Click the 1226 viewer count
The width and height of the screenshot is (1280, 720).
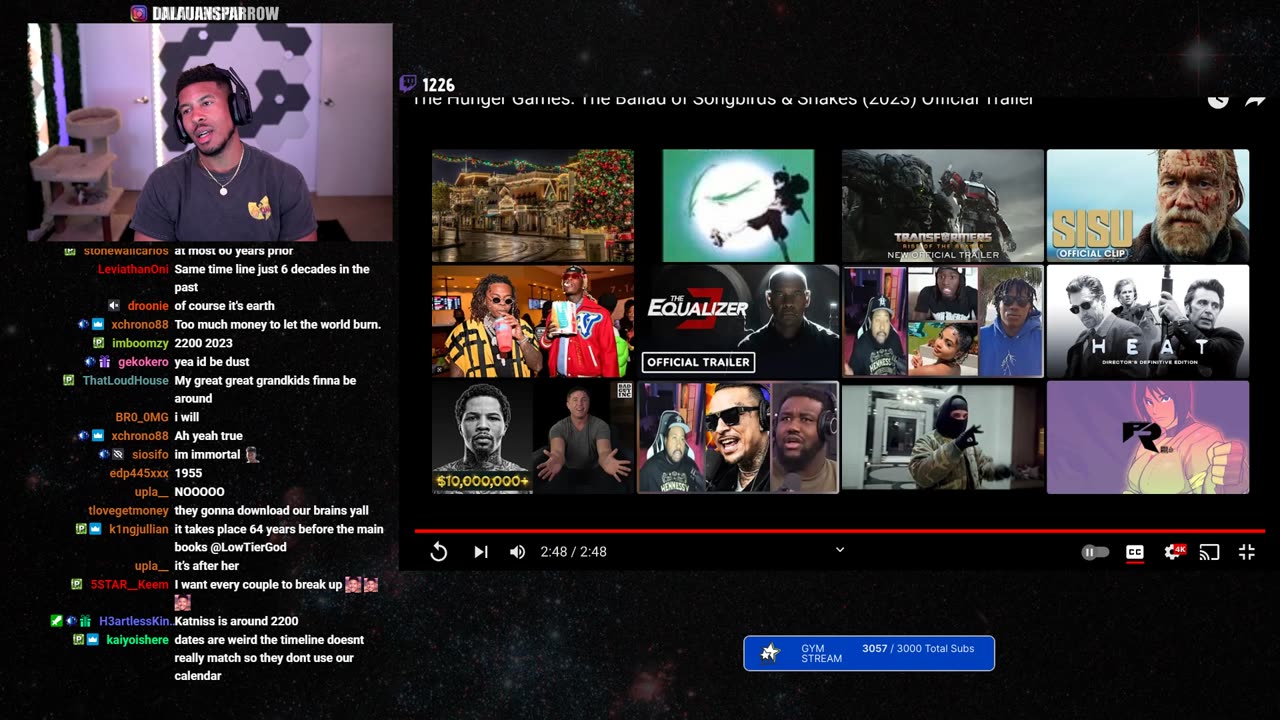(438, 85)
